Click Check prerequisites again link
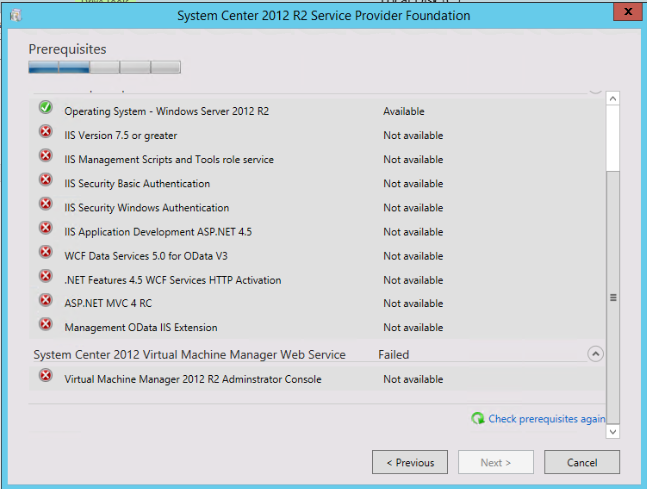This screenshot has width=647, height=489. click(546, 419)
